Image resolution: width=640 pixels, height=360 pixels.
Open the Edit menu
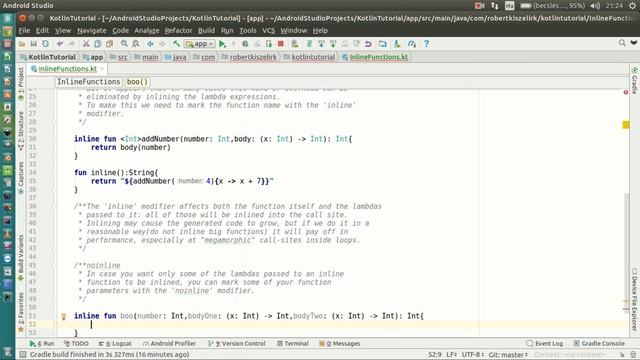click(42, 31)
